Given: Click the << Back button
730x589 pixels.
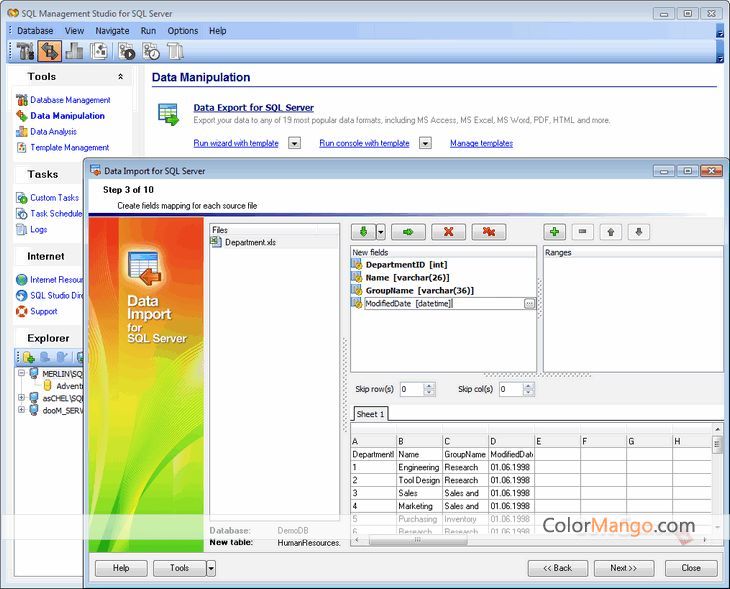Looking at the screenshot, I should [x=558, y=568].
